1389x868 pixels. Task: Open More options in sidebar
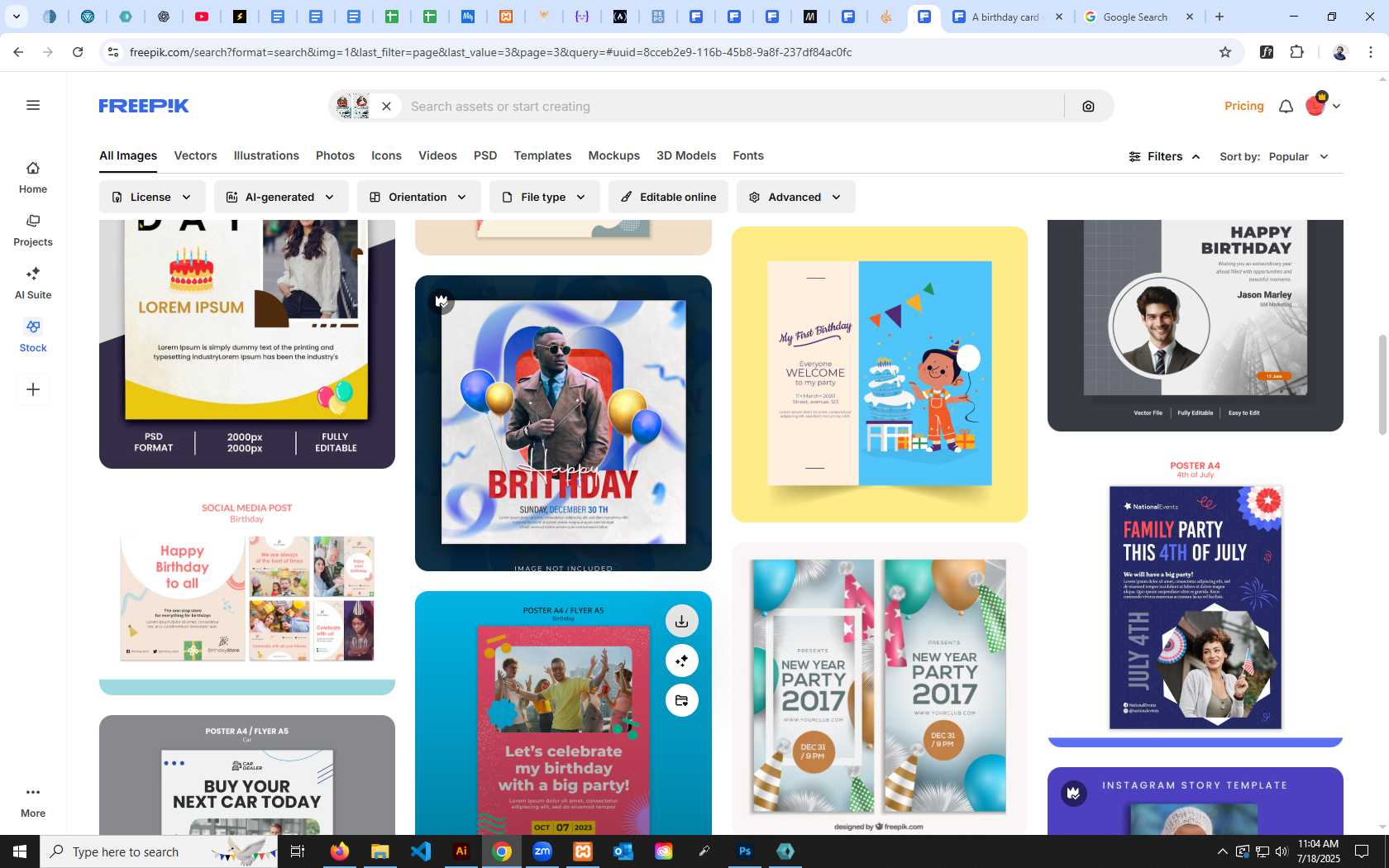[33, 802]
